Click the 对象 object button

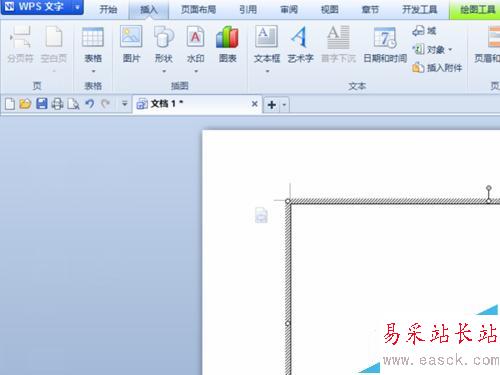click(429, 50)
